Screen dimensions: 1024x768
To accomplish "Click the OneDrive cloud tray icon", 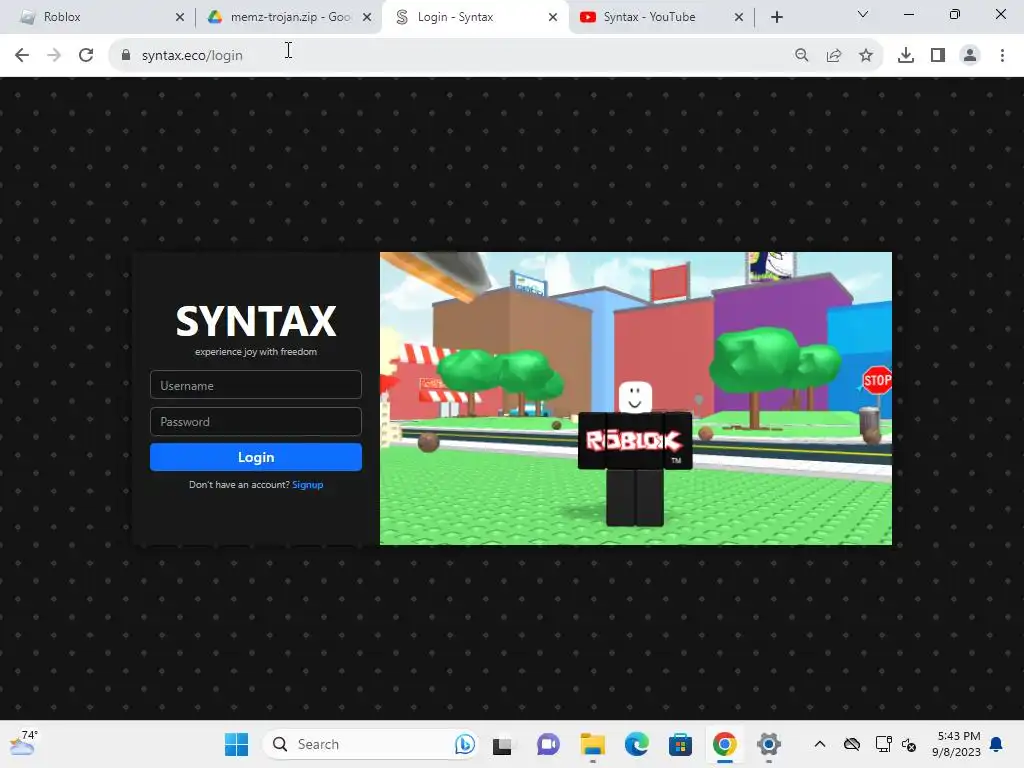I will (x=852, y=744).
